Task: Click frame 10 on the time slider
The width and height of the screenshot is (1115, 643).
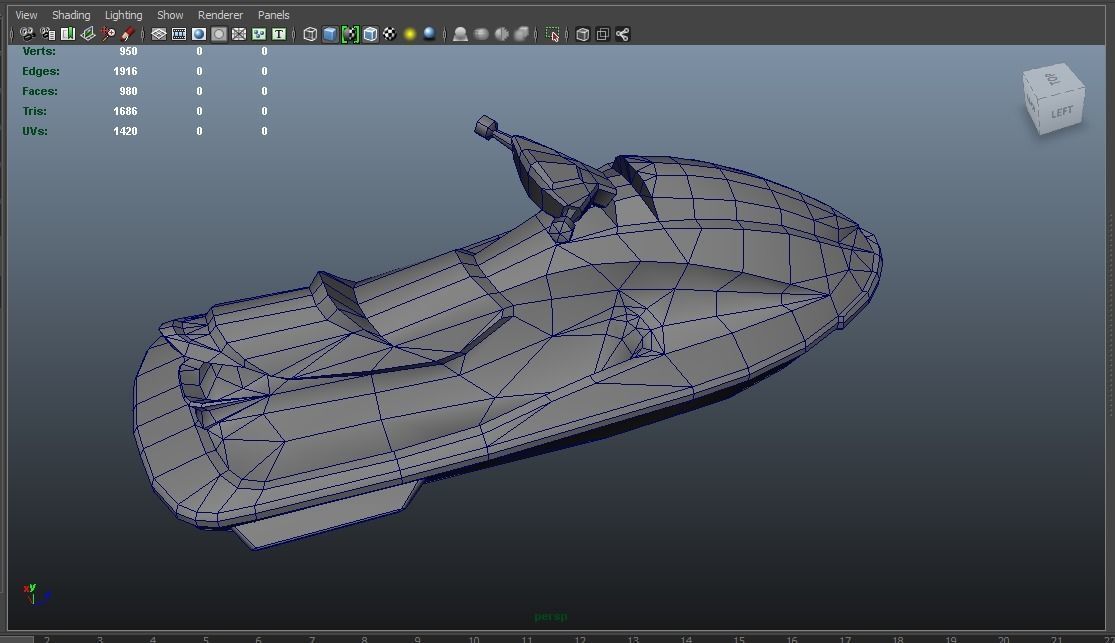Action: click(474, 639)
